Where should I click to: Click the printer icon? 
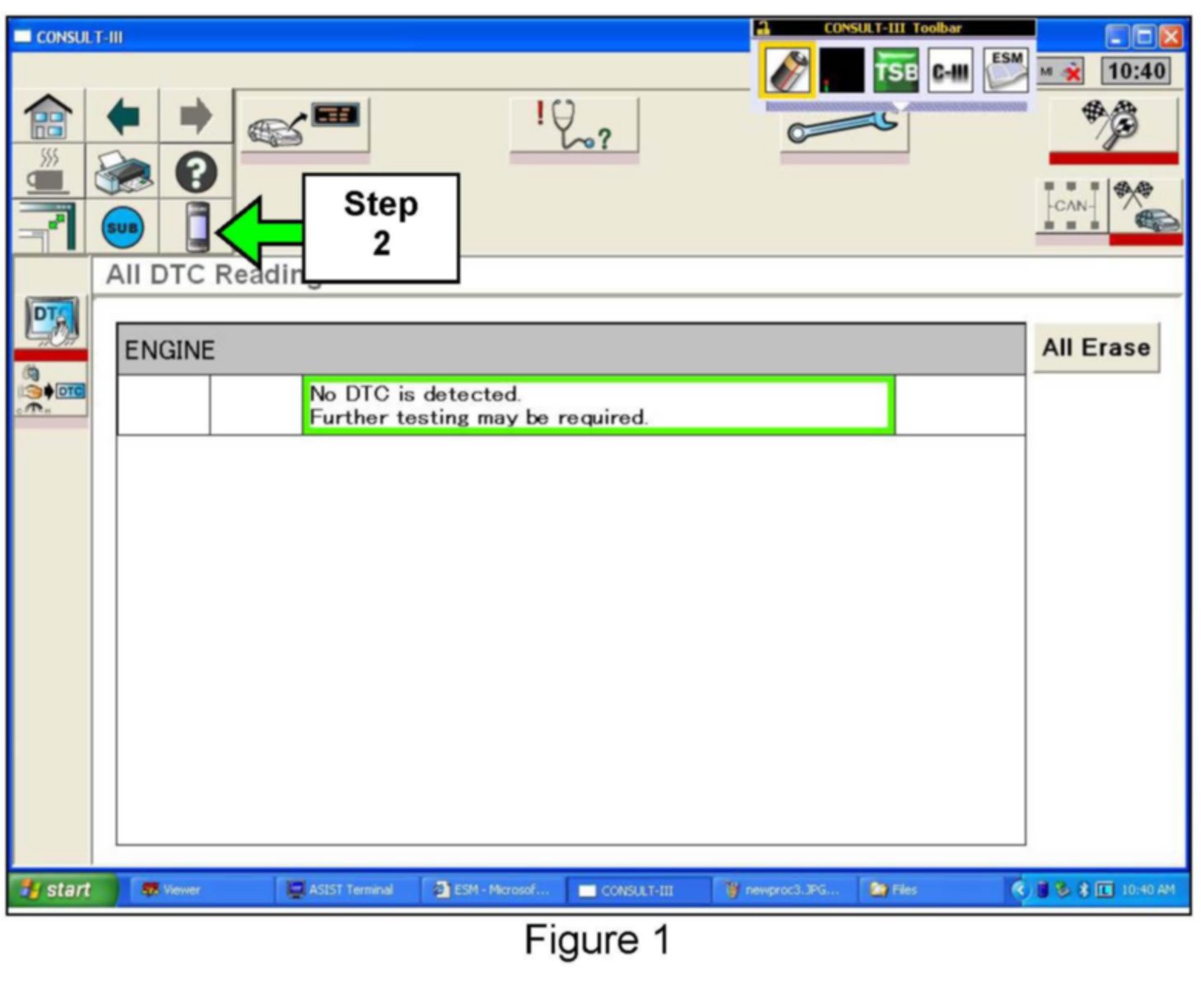click(123, 172)
